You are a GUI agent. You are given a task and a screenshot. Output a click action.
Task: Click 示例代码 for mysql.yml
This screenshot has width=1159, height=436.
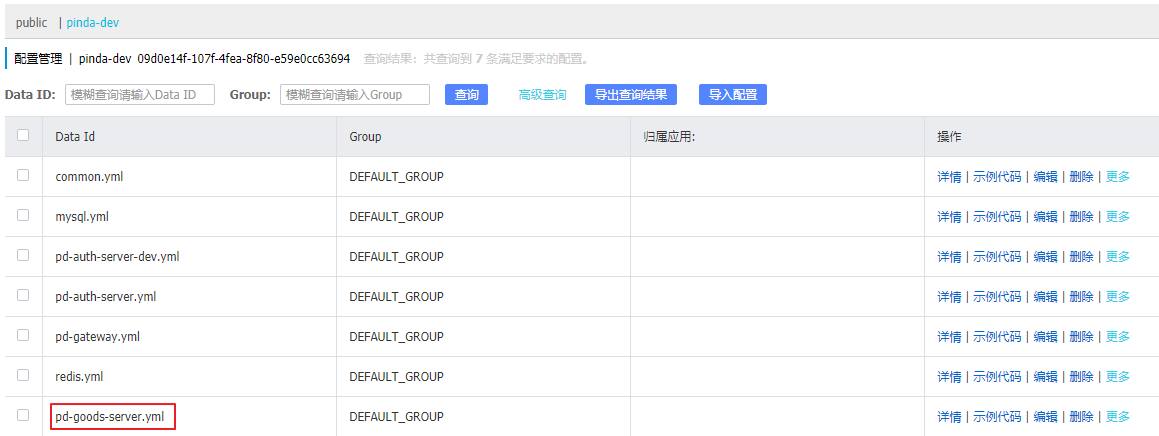997,217
